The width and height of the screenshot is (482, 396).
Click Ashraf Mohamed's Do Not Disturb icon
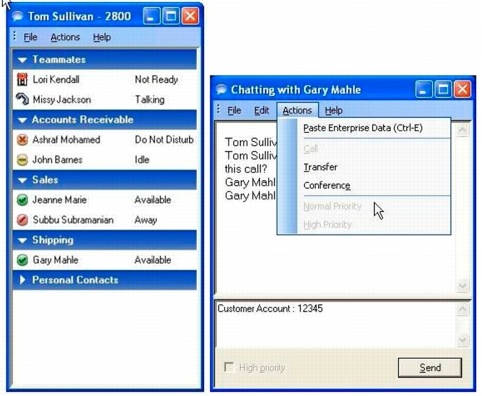pyautogui.click(x=22, y=140)
